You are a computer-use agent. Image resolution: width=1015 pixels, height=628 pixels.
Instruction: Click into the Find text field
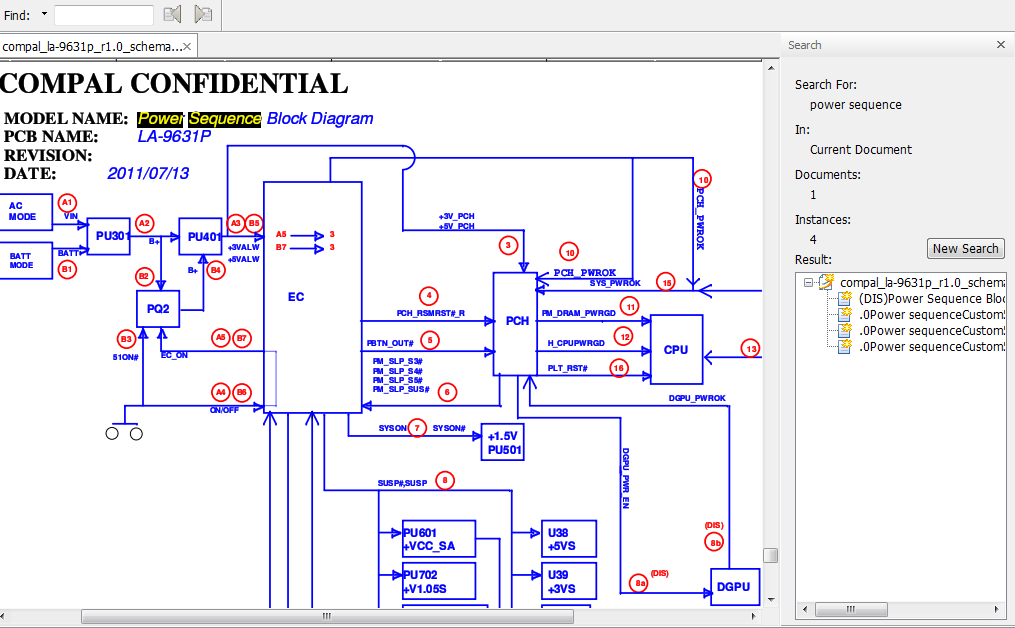click(104, 15)
